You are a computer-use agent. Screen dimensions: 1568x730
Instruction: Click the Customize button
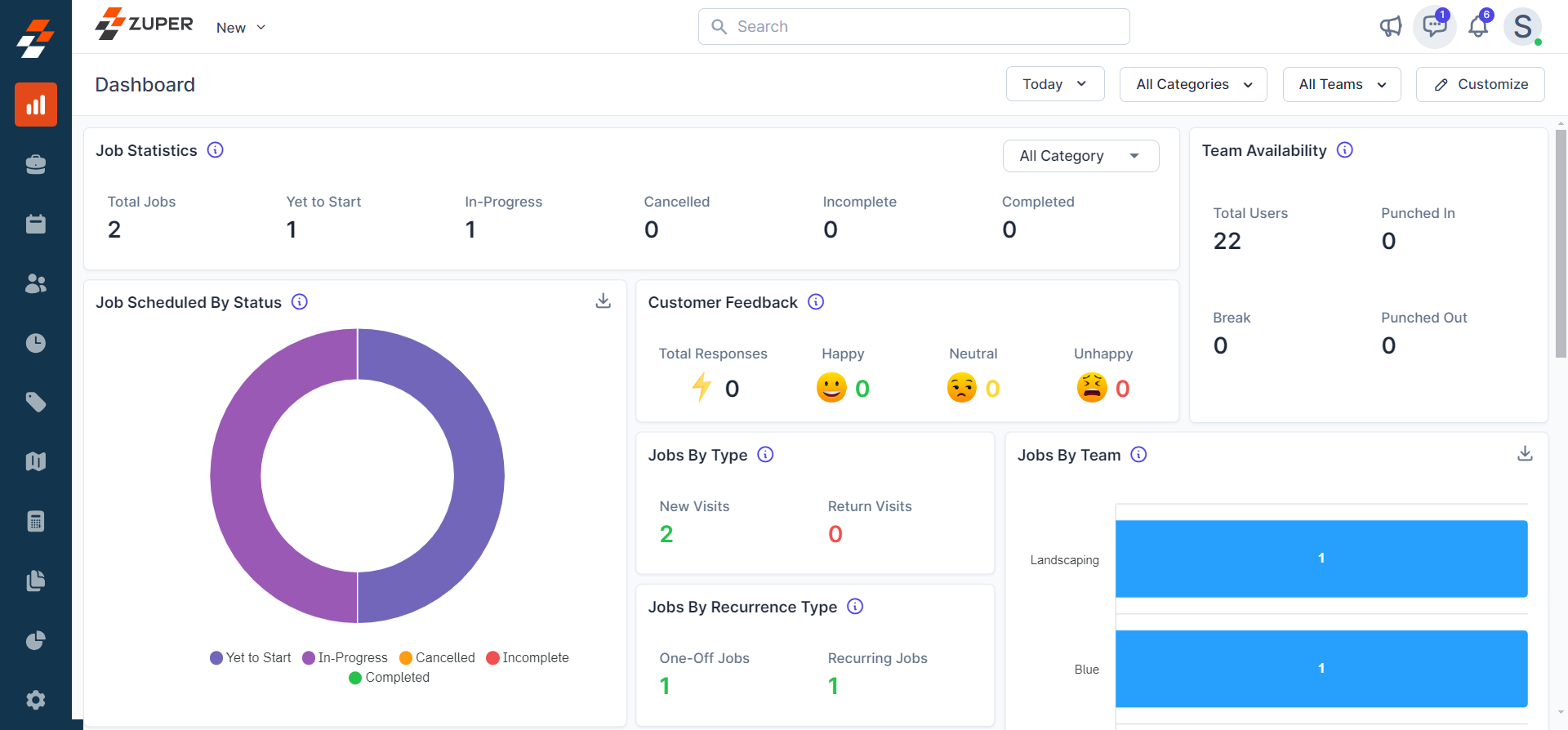[x=1480, y=84]
